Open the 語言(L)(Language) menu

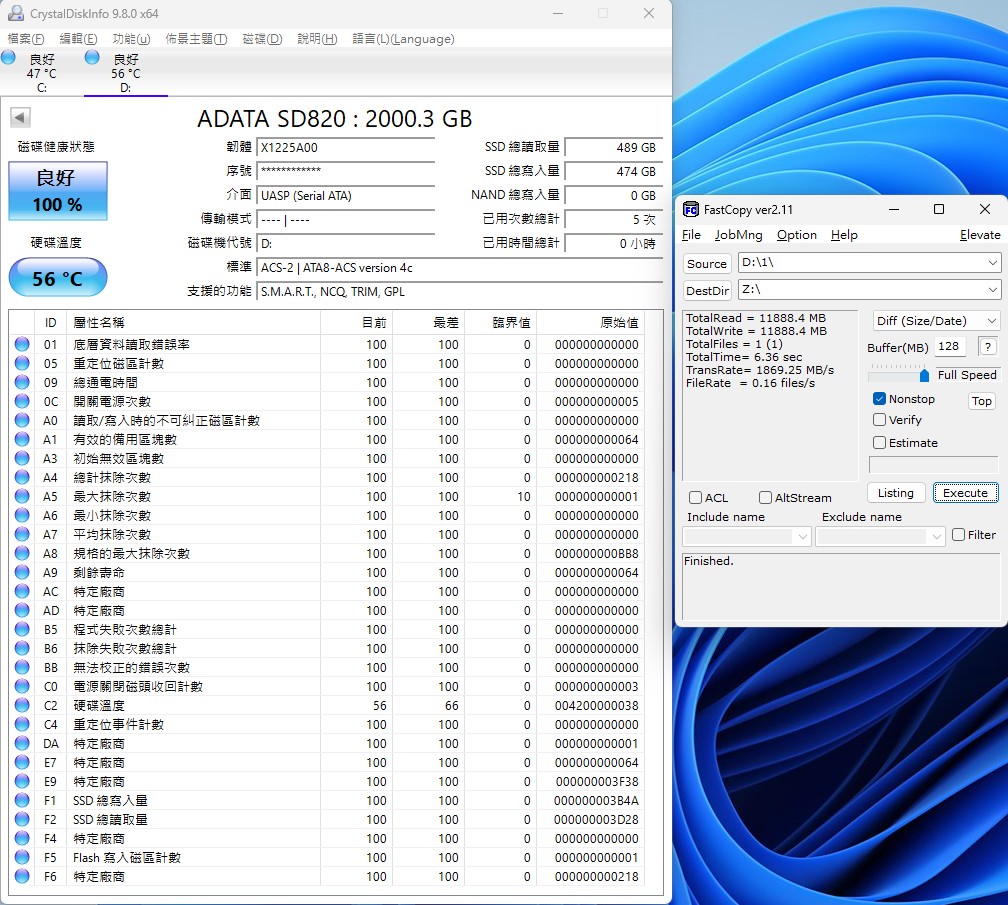(x=403, y=39)
